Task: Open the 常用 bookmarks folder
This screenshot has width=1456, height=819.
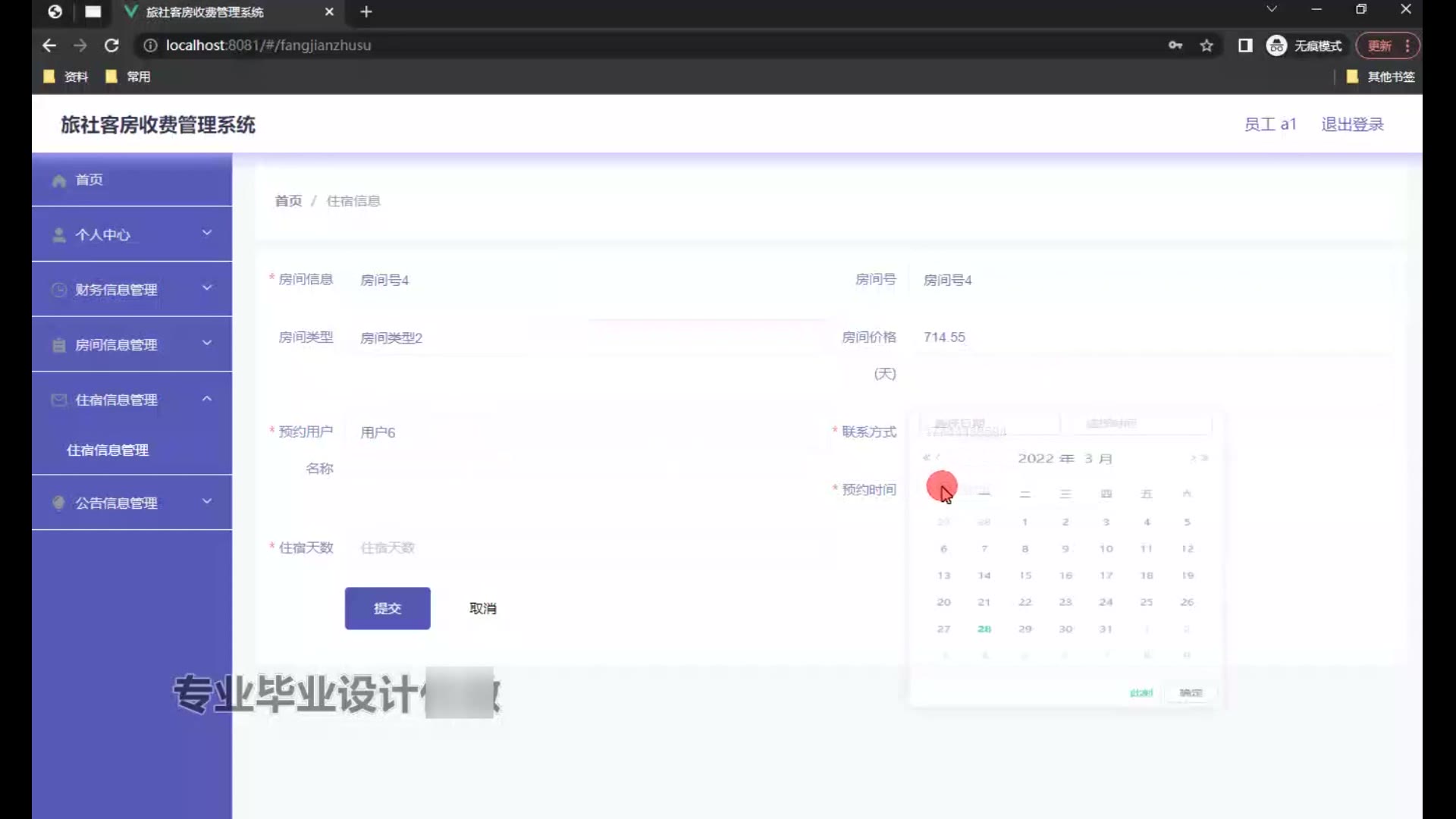Action: (x=128, y=77)
